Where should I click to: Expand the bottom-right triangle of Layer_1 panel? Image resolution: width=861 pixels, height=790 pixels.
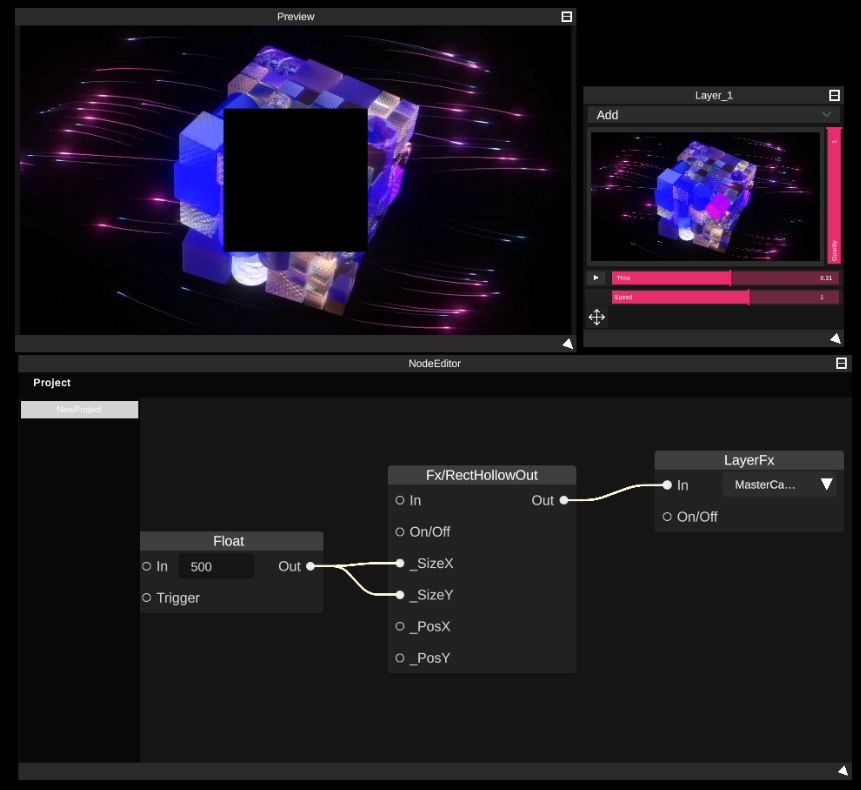pyautogui.click(x=835, y=338)
